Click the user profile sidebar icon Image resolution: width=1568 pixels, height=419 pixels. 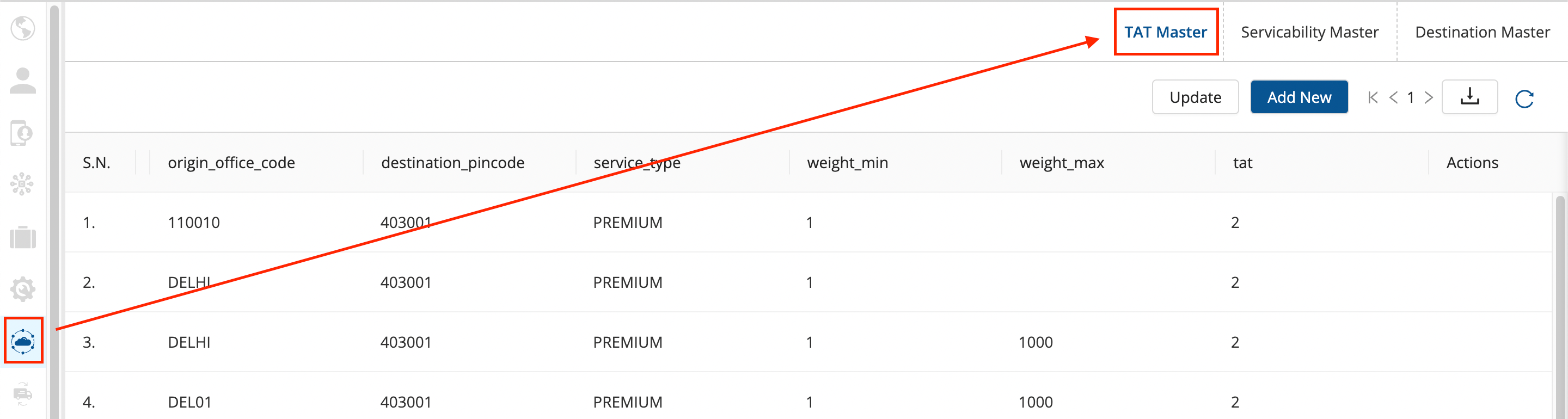point(22,81)
